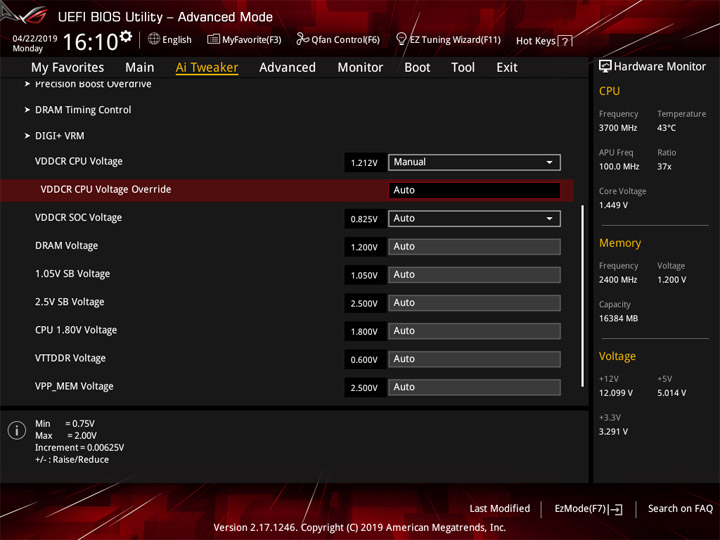Image resolution: width=720 pixels, height=540 pixels.
Task: Open My Favorites tab
Action: click(68, 68)
